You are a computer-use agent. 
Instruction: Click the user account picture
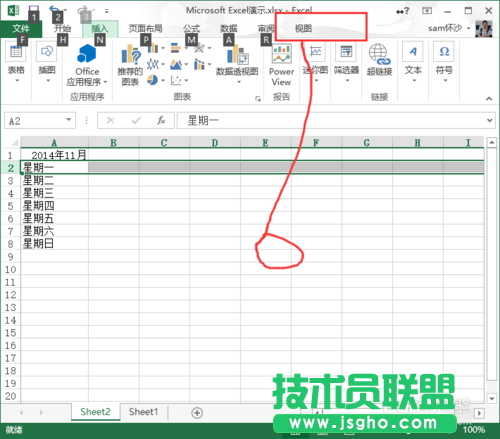click(484, 29)
